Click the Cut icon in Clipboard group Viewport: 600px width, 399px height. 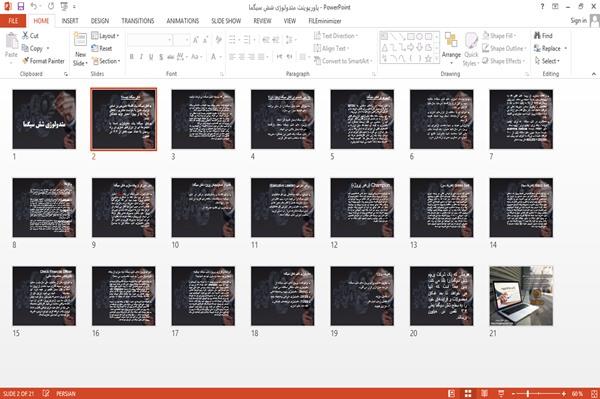[26, 36]
